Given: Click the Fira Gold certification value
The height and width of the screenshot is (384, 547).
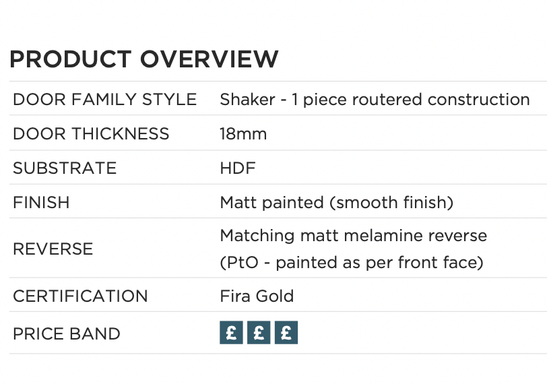Looking at the screenshot, I should 257,296.
